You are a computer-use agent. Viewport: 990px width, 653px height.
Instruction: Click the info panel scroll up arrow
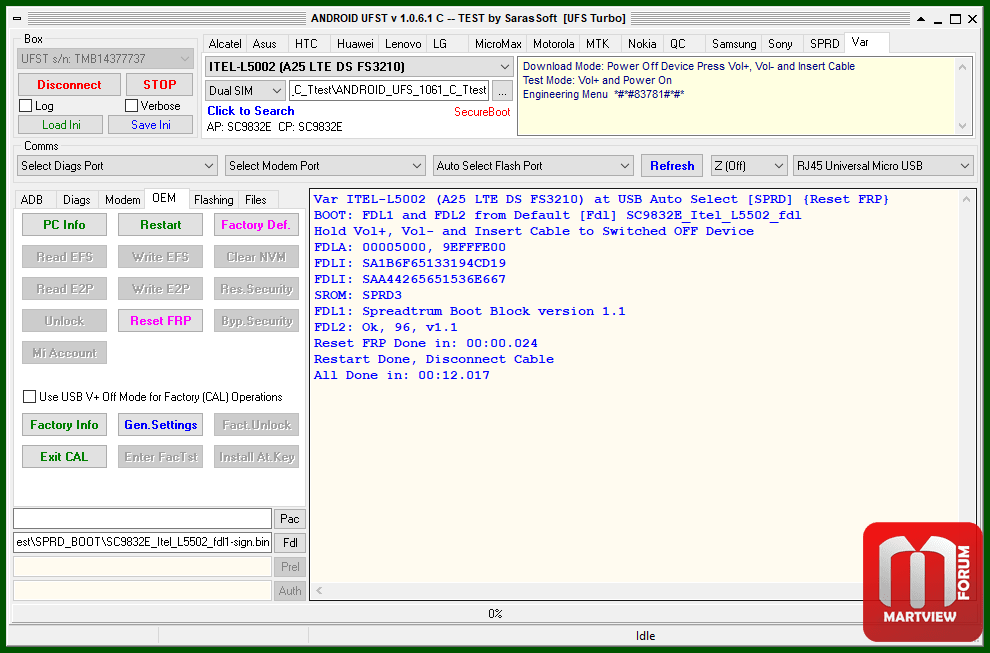click(962, 67)
